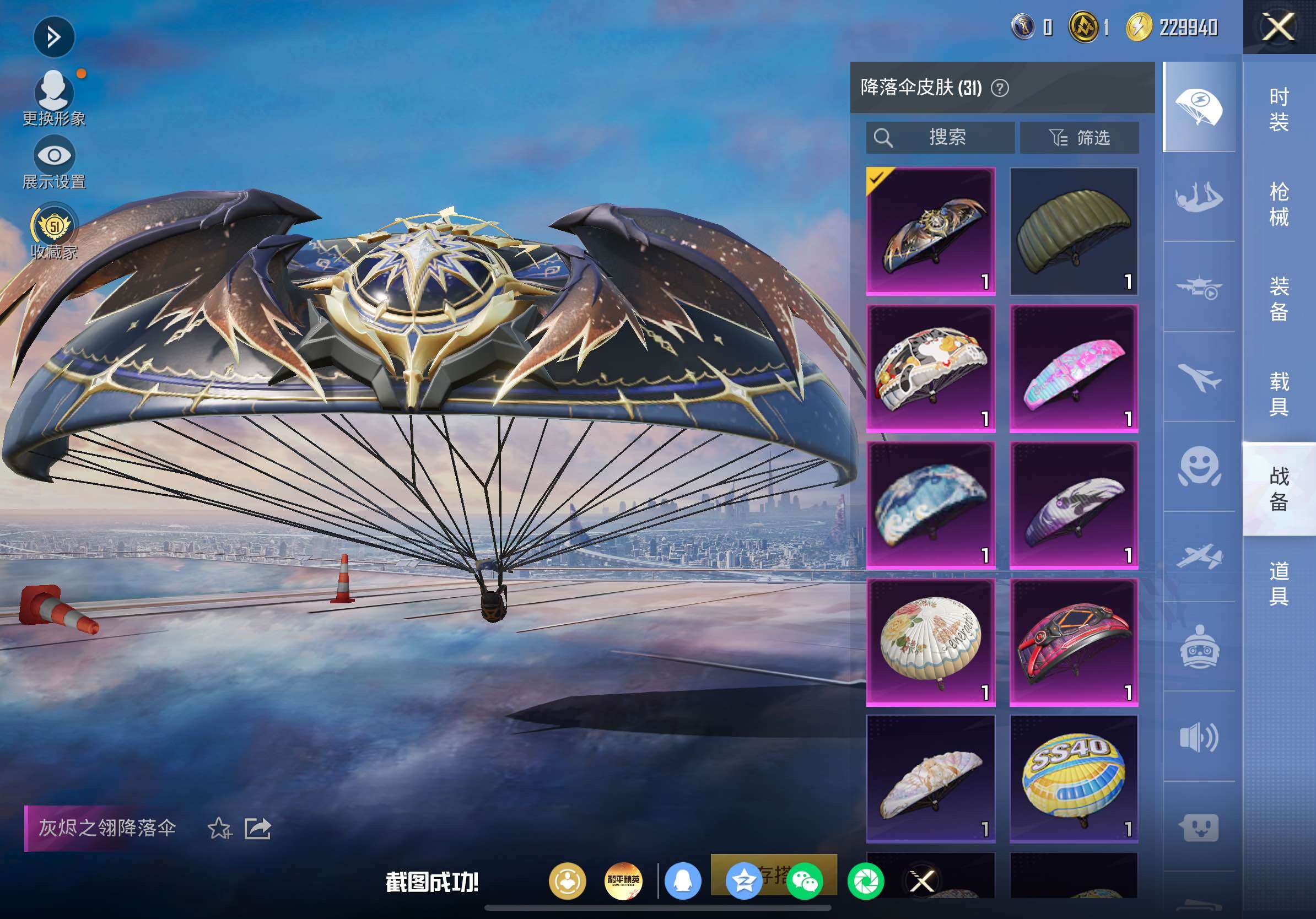Image resolution: width=1316 pixels, height=919 pixels.
Task: Select the olive green default parachute
Action: point(1074,231)
